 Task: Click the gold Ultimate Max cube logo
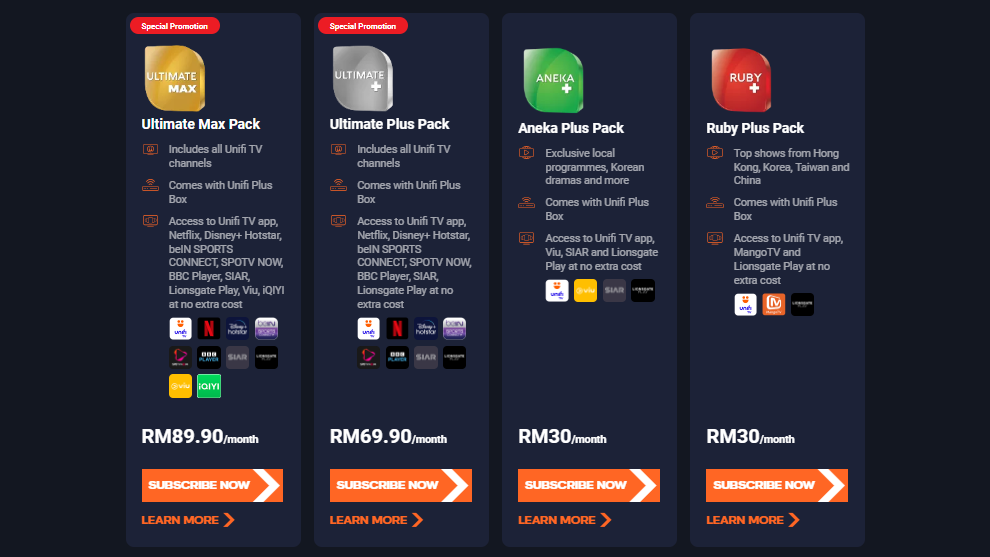tap(174, 78)
